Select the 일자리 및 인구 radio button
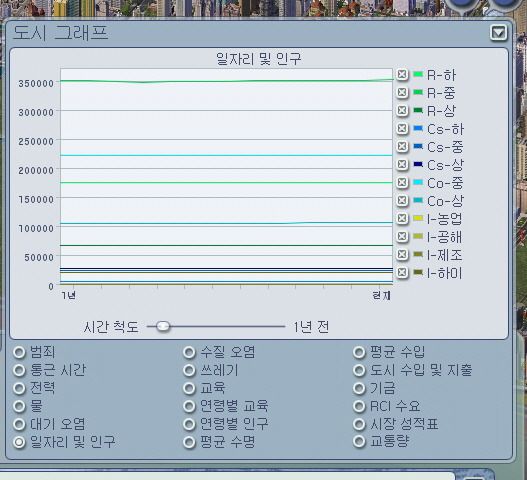The height and width of the screenshot is (480, 527). (x=19, y=442)
